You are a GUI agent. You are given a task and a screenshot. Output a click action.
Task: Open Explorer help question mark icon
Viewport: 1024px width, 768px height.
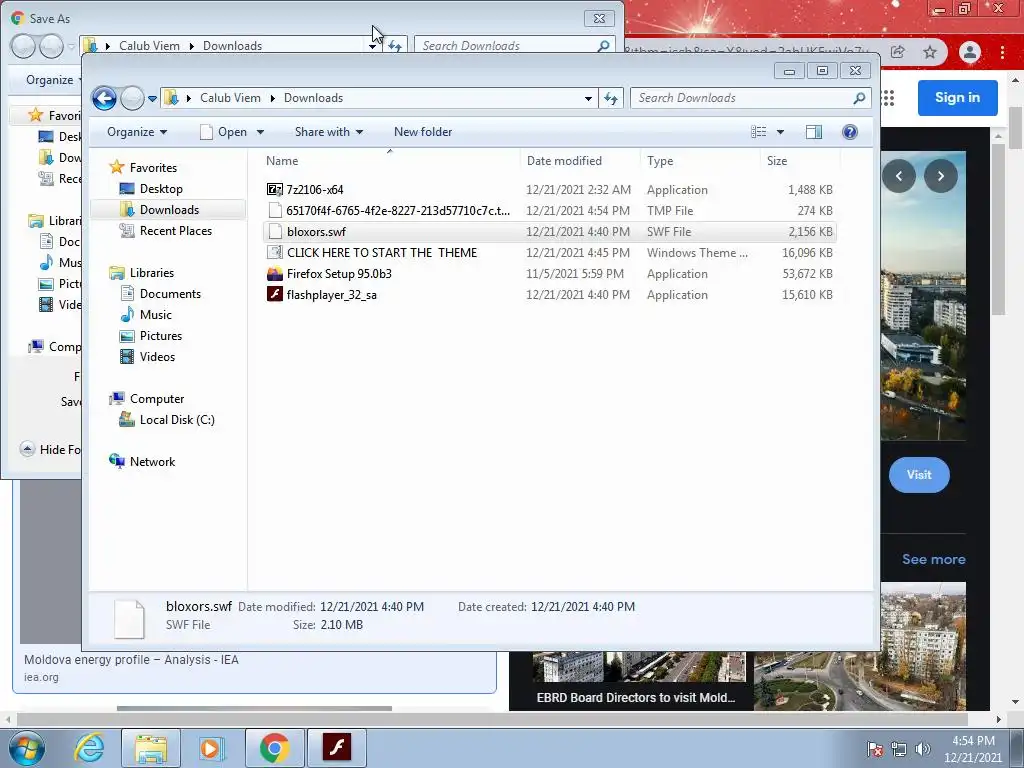point(850,132)
